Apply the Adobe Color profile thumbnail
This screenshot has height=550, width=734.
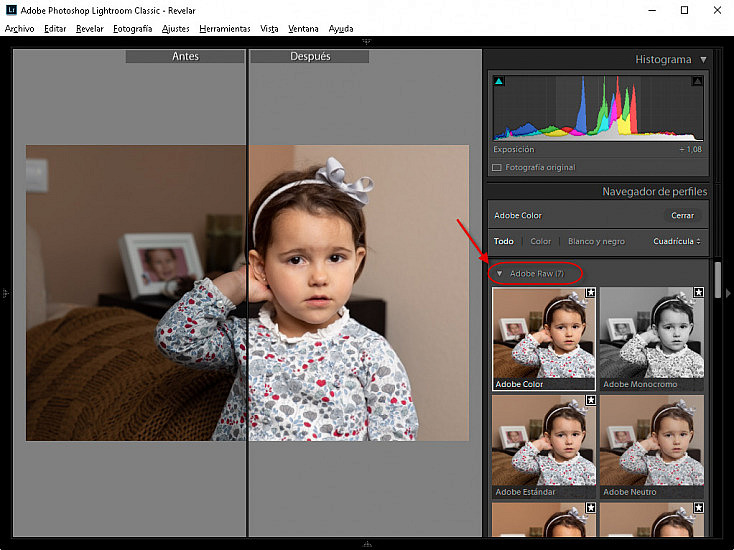tap(543, 338)
